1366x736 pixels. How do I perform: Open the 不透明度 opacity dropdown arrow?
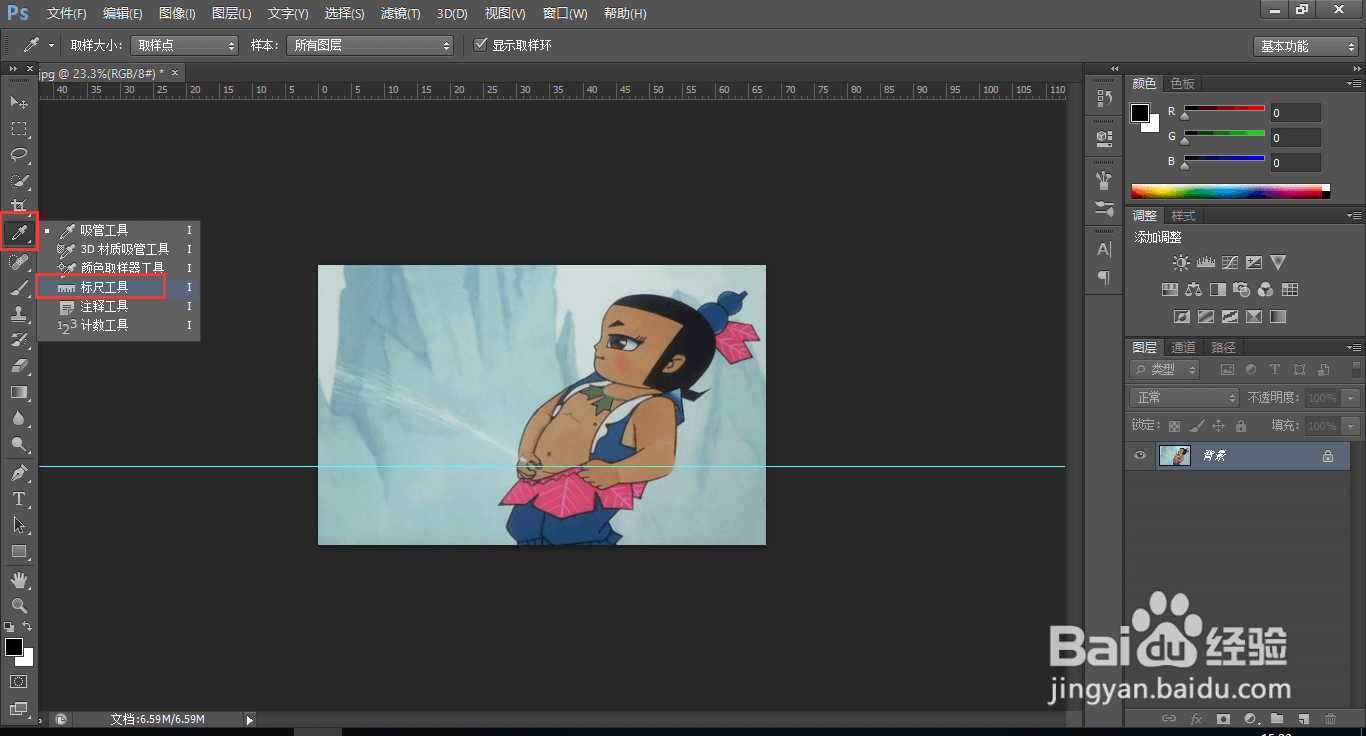[1351, 398]
